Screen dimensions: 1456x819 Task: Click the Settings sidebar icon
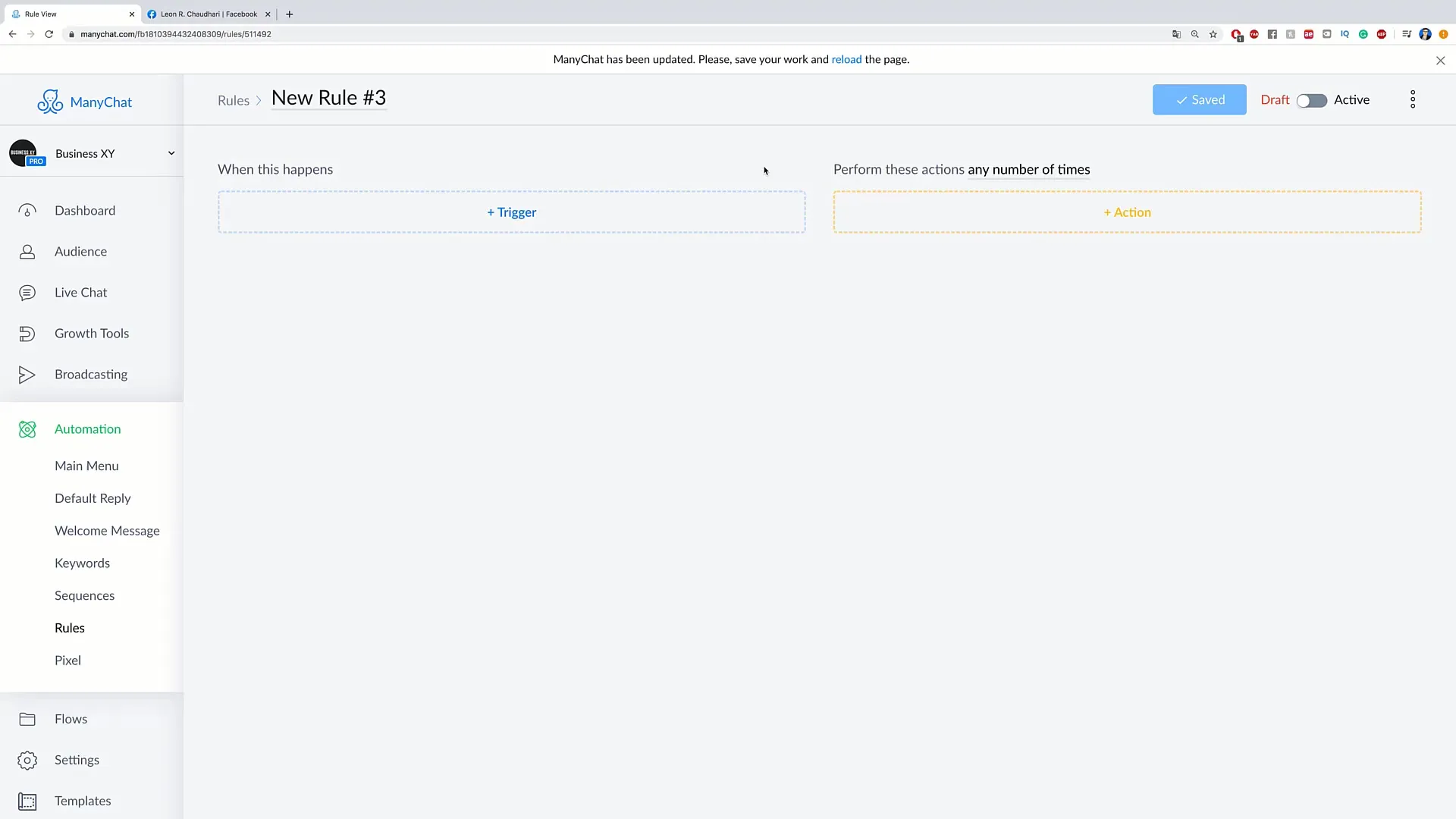pyautogui.click(x=27, y=760)
